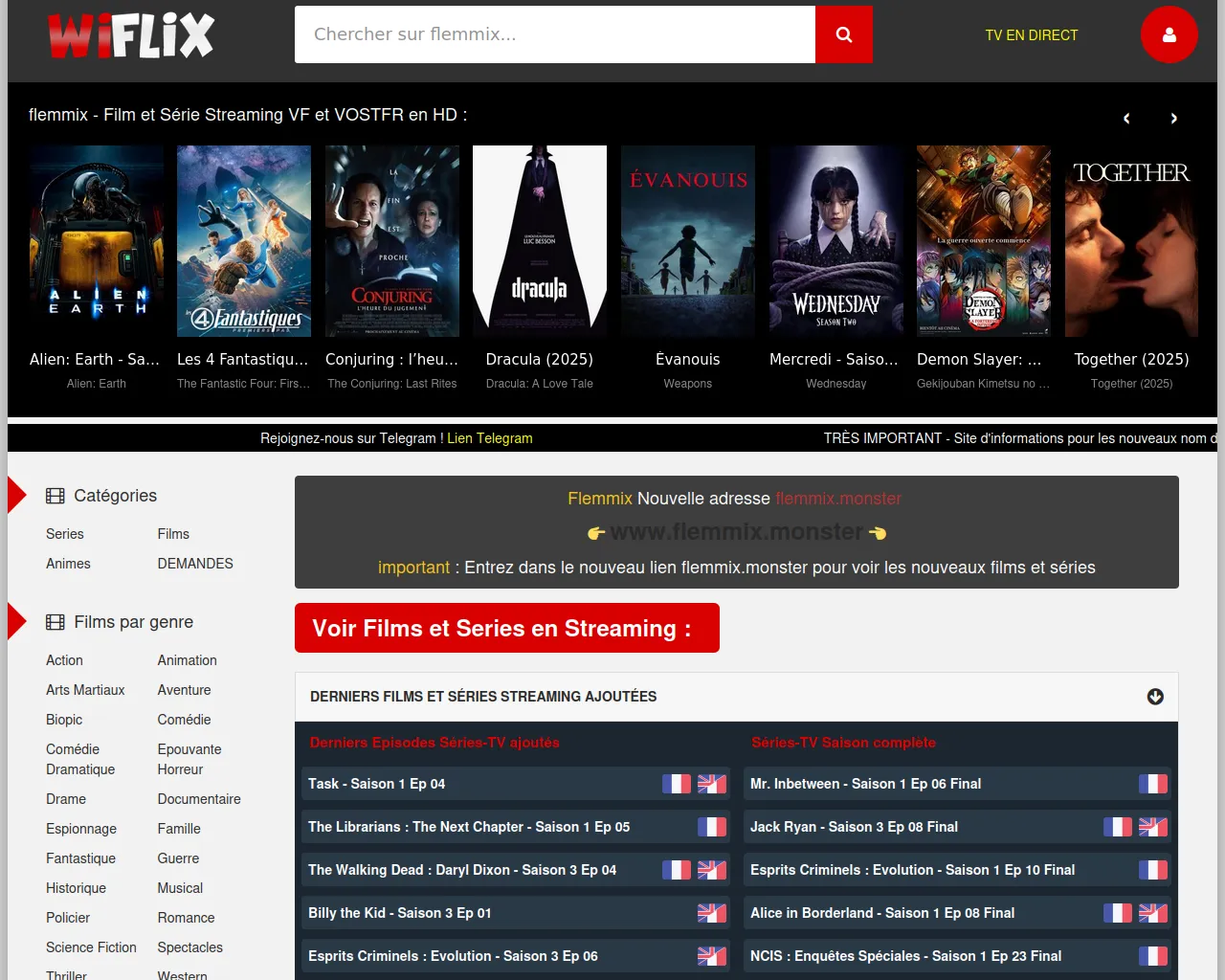Click the Wiflix logo
1225x980 pixels.
pyautogui.click(x=131, y=35)
